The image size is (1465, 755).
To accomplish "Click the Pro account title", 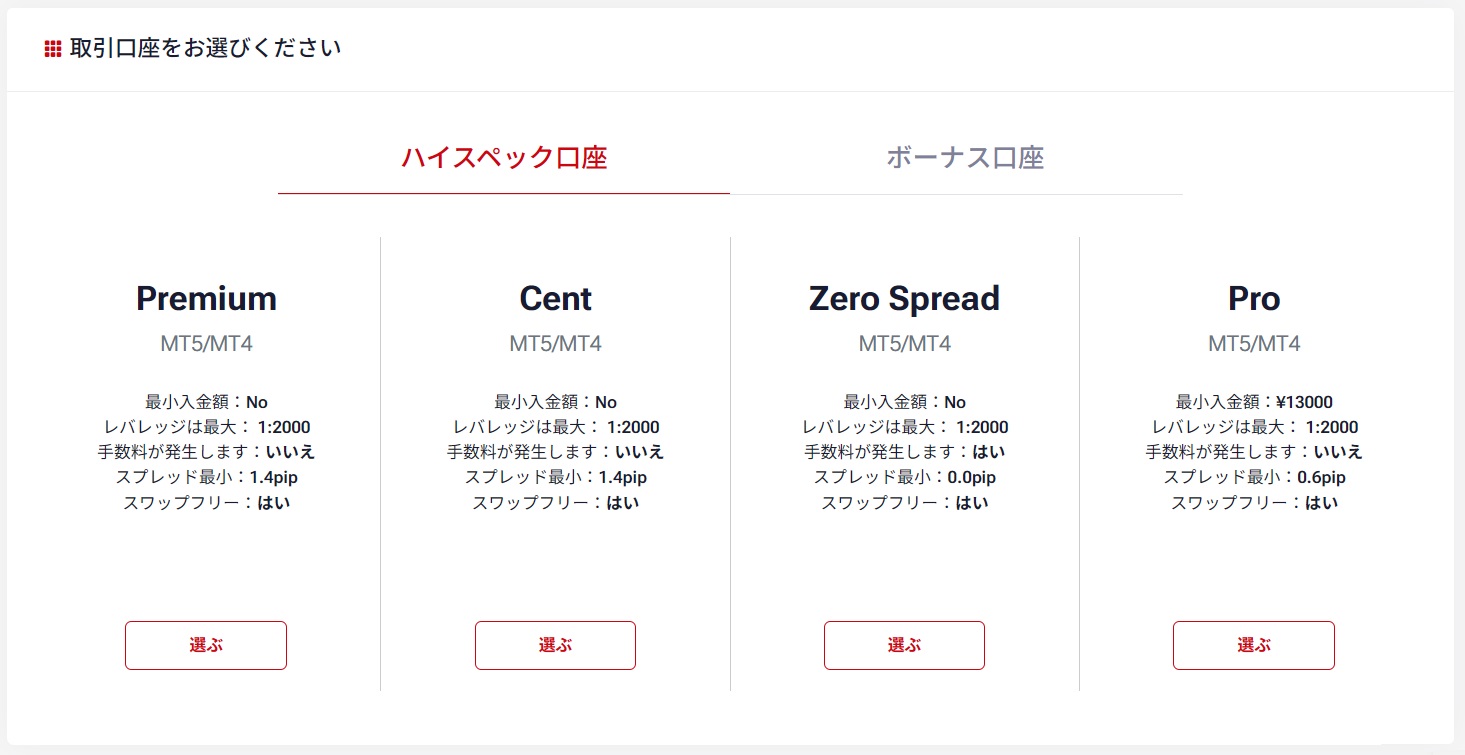I will point(1253,298).
